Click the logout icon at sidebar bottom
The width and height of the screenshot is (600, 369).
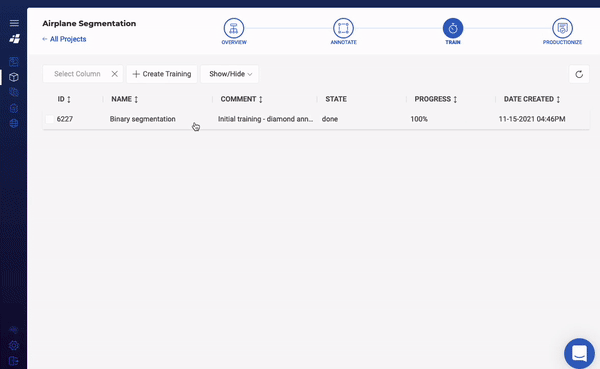point(14,361)
